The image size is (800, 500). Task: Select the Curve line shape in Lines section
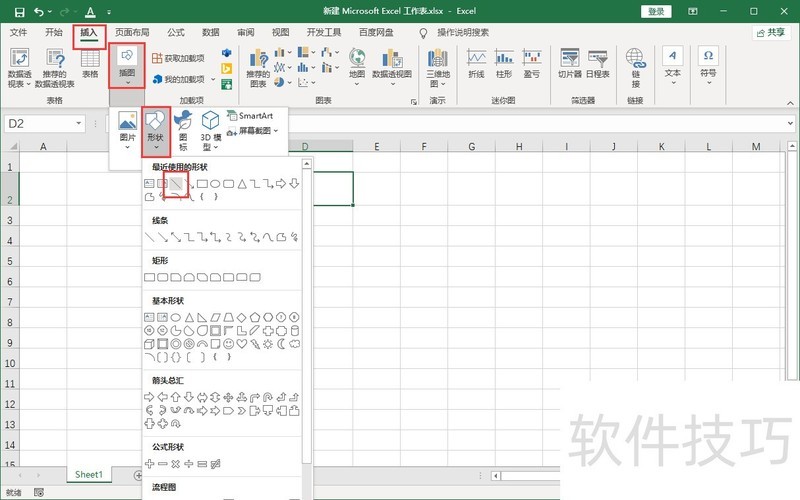coord(268,237)
